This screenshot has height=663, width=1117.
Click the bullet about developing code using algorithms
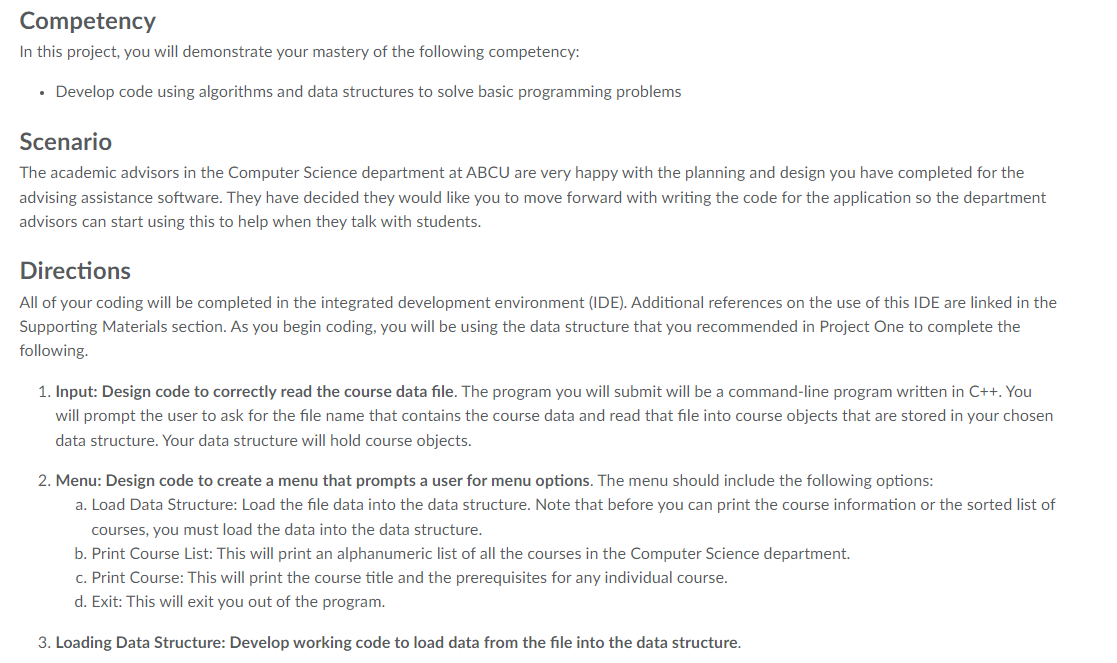[368, 92]
